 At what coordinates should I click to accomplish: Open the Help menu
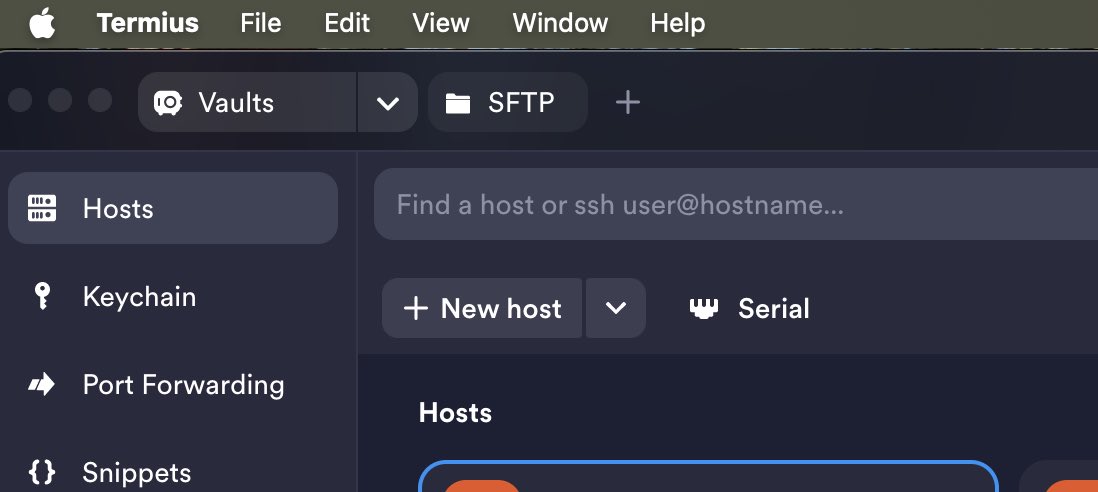[x=677, y=23]
